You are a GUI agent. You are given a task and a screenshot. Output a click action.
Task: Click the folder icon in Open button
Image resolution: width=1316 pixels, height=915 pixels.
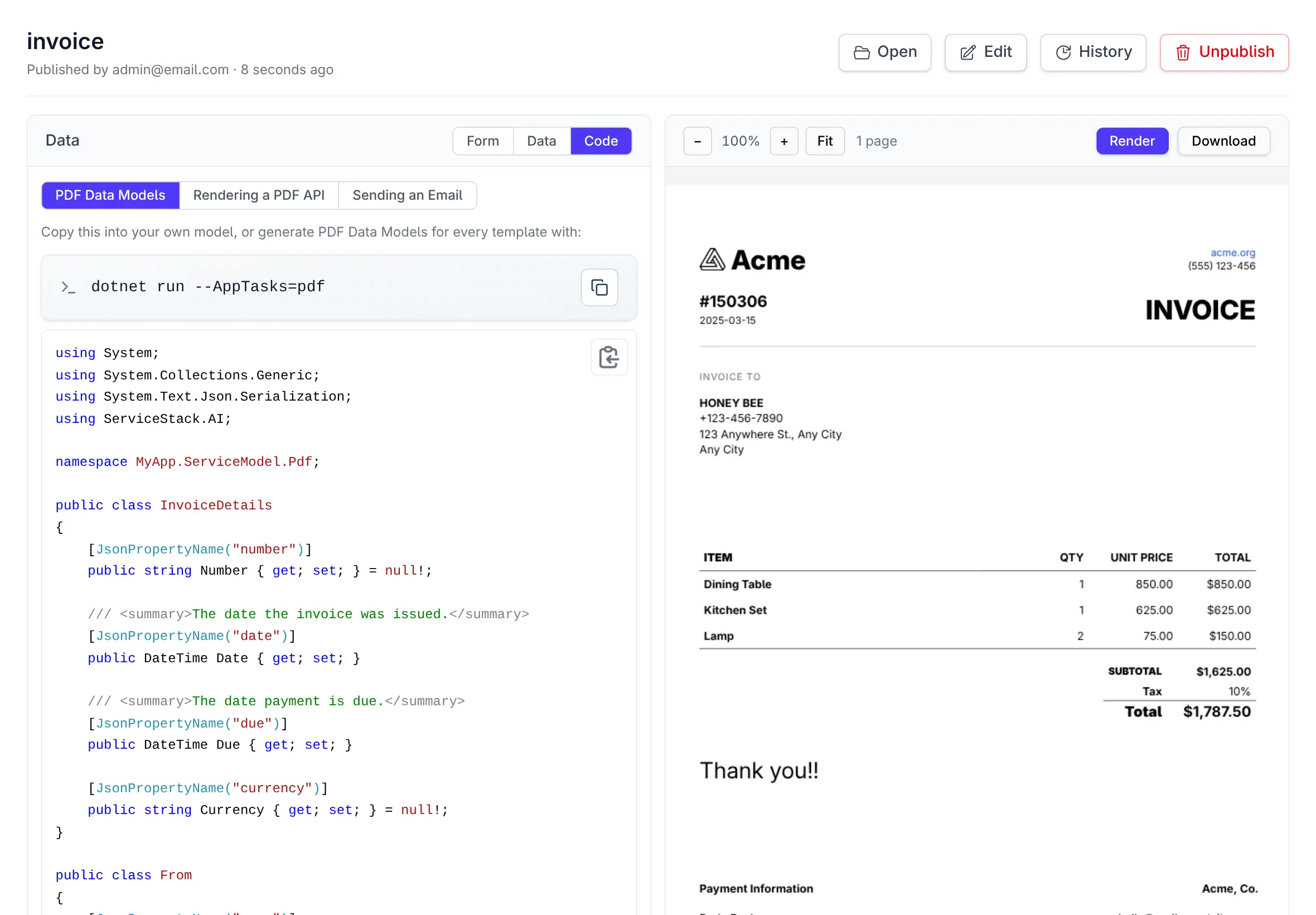tap(861, 53)
